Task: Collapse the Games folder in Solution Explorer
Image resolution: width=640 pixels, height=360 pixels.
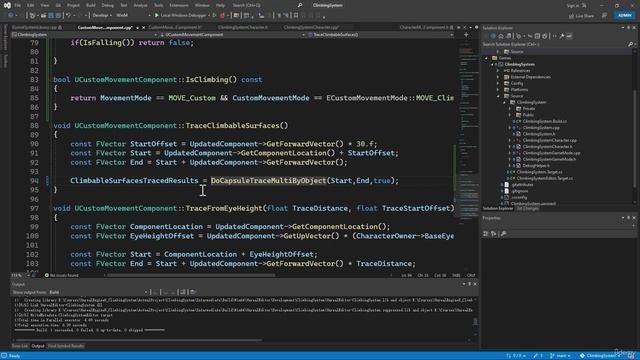Action: point(487,58)
